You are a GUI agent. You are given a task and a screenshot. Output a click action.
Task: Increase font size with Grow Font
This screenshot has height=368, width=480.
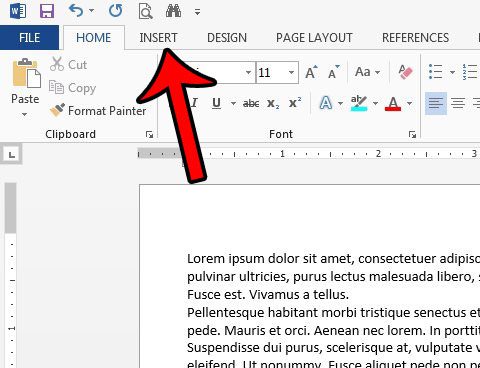pyautogui.click(x=311, y=72)
